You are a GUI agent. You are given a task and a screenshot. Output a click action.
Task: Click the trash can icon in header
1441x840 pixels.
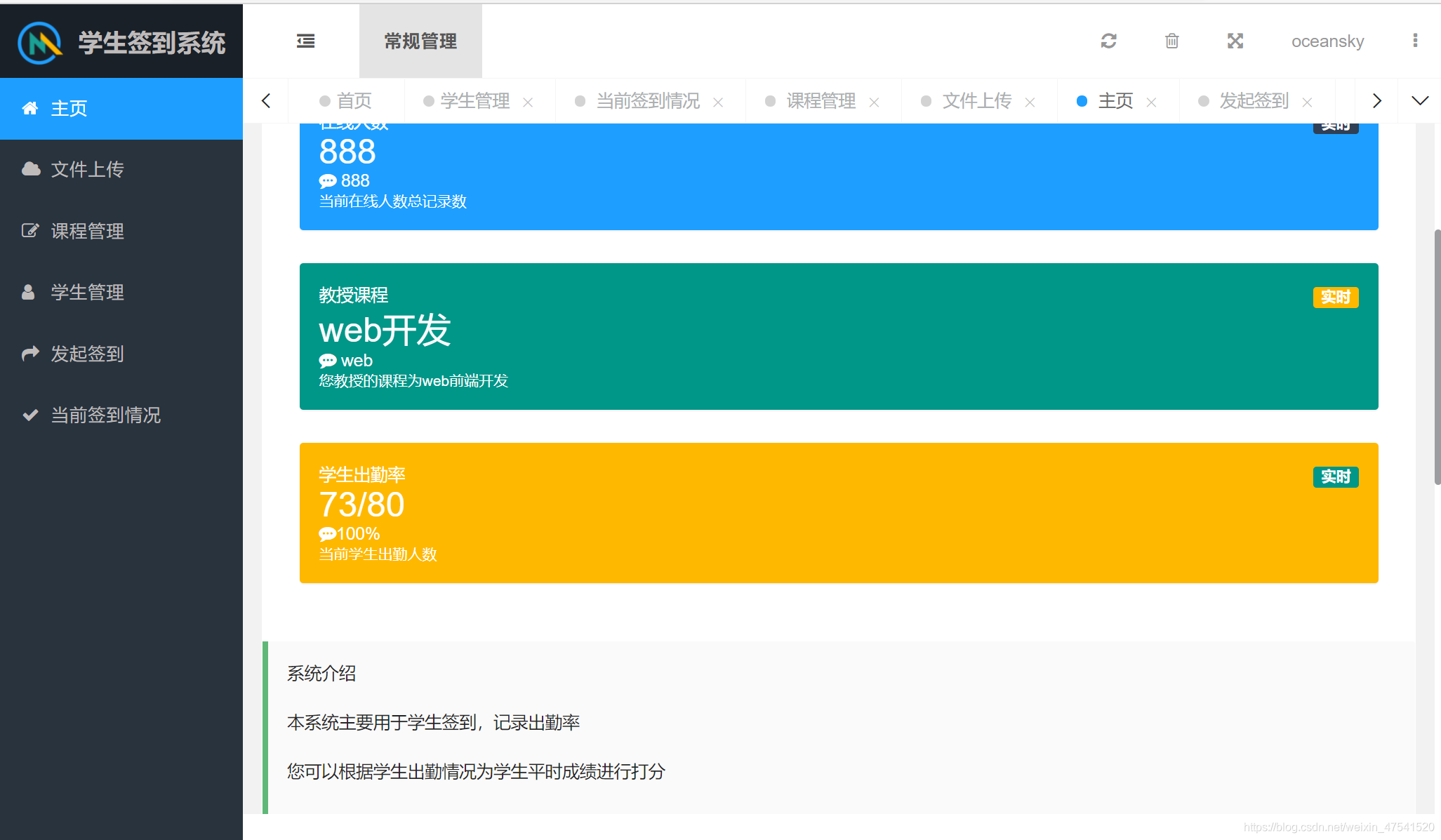1171,41
